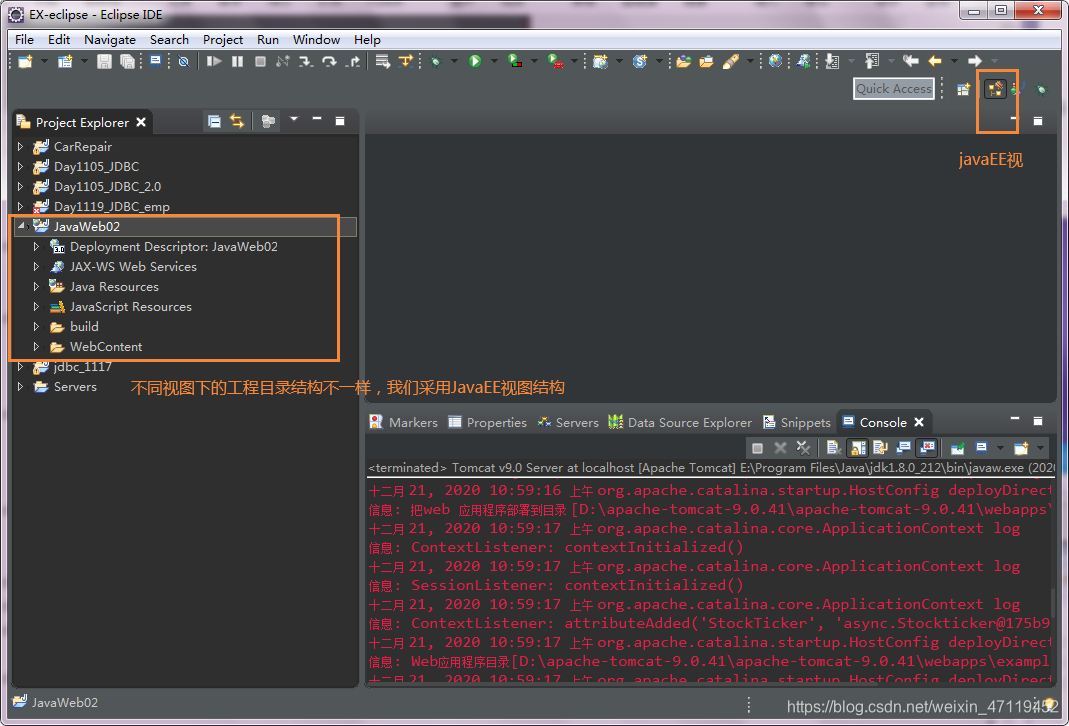
Task: Click Pin Console icon
Action: coord(957,448)
